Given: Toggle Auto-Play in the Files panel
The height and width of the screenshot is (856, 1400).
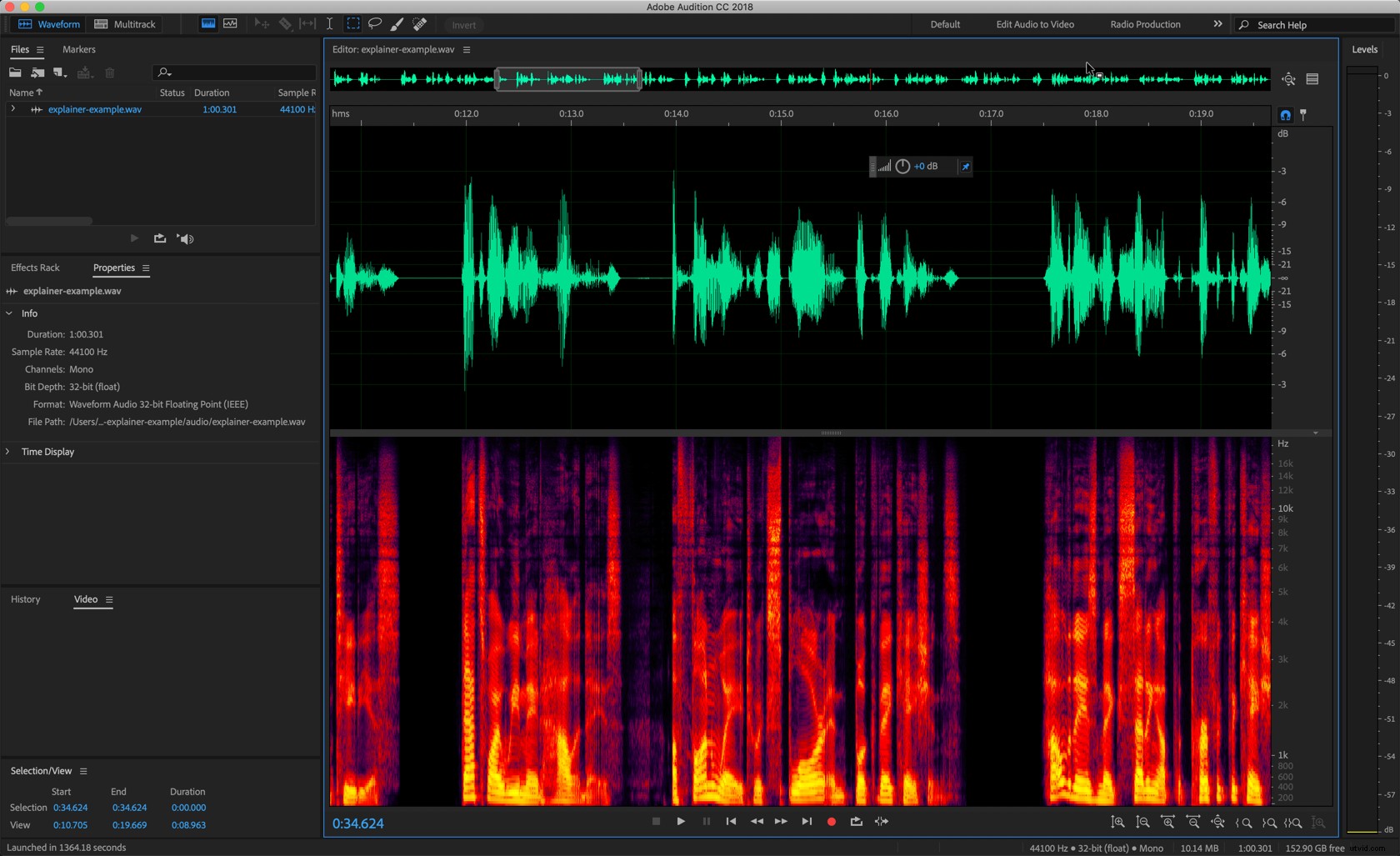Looking at the screenshot, I should pyautogui.click(x=185, y=239).
